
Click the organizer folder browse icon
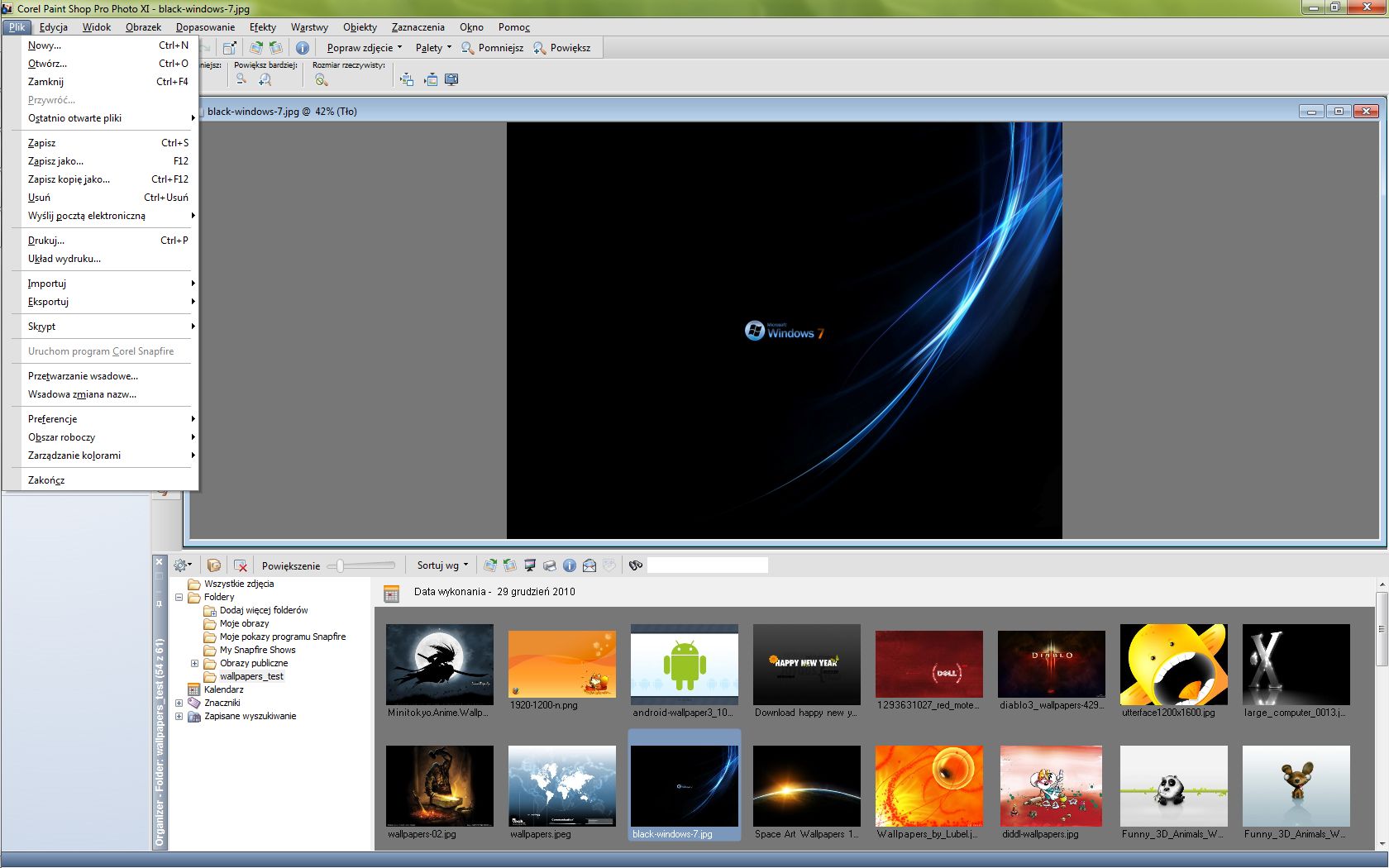(x=214, y=565)
